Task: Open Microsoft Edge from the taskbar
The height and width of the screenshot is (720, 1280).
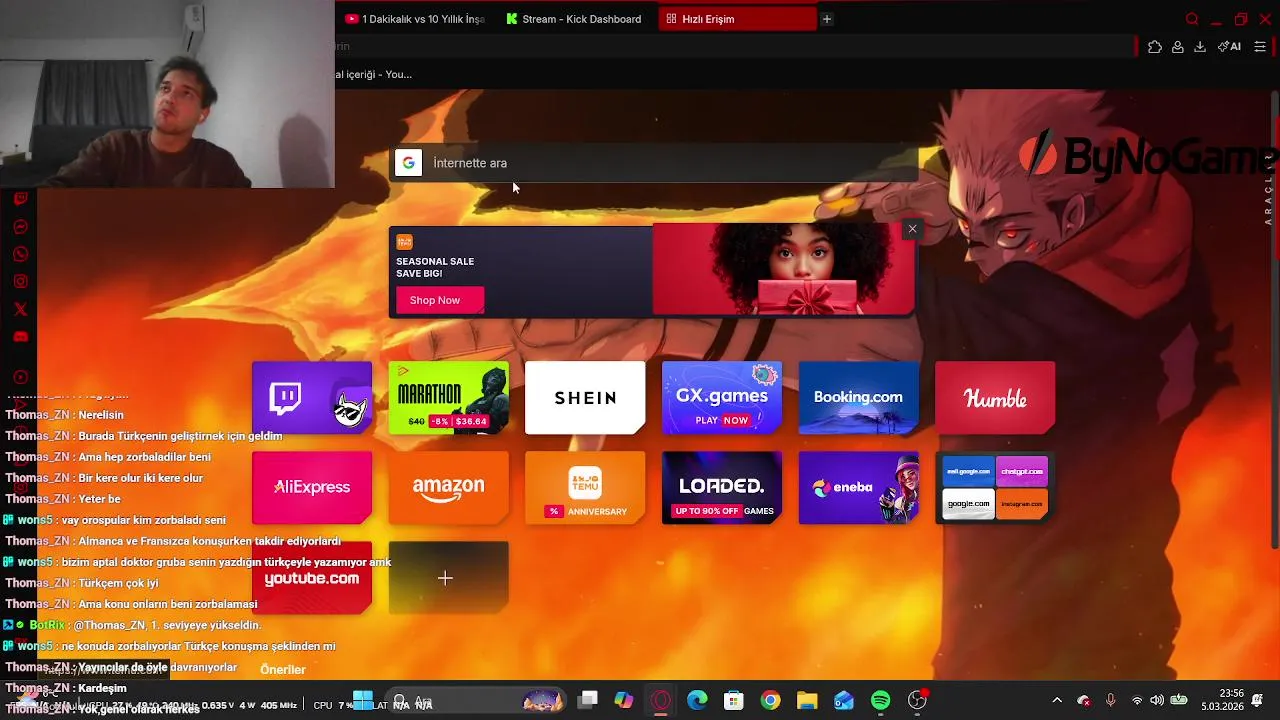Action: (697, 700)
